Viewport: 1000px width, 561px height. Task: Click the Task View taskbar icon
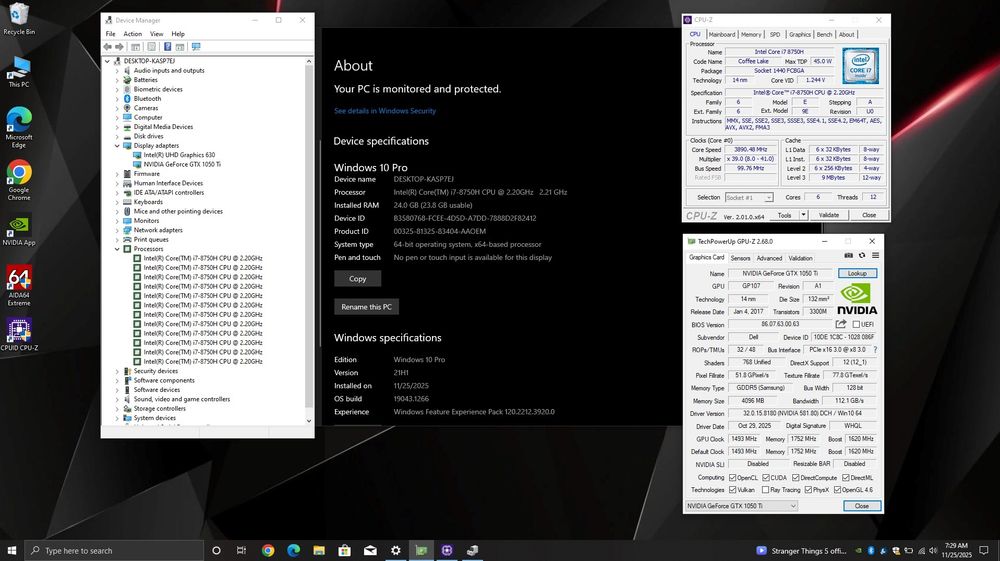click(241, 550)
